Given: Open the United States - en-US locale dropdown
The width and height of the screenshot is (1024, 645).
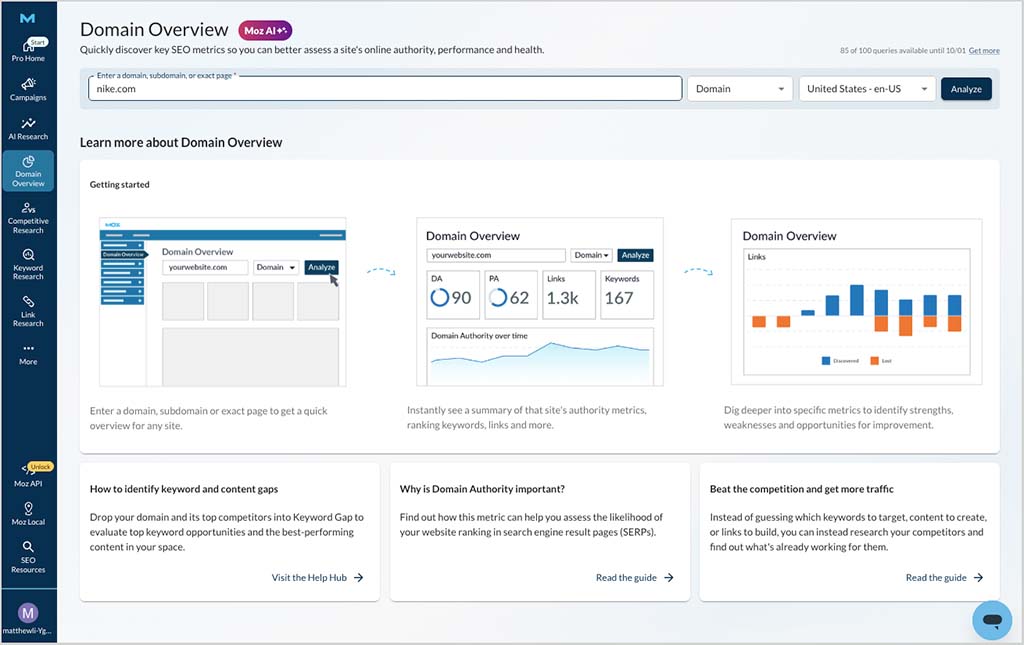Looking at the screenshot, I should click(867, 89).
